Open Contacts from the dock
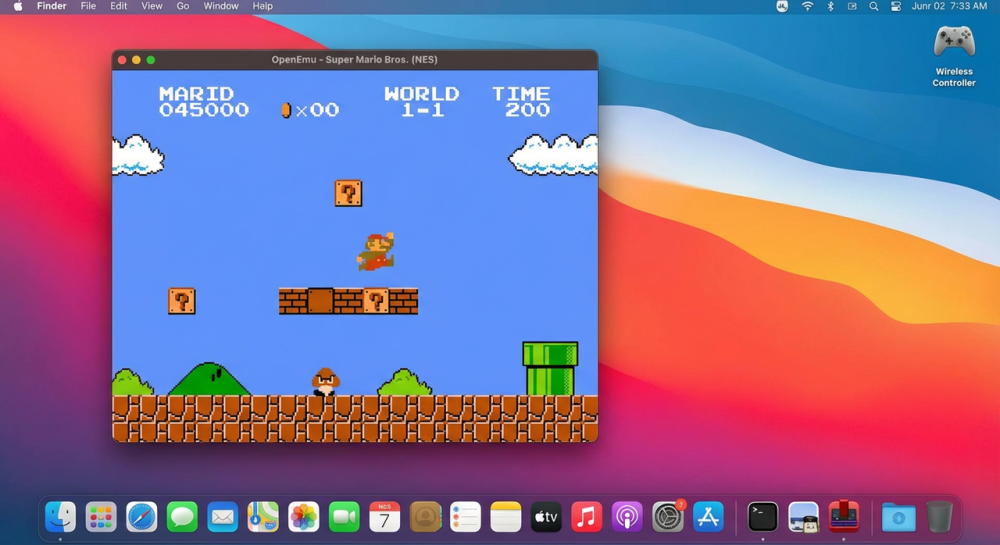This screenshot has height=545, width=1000. tap(425, 516)
